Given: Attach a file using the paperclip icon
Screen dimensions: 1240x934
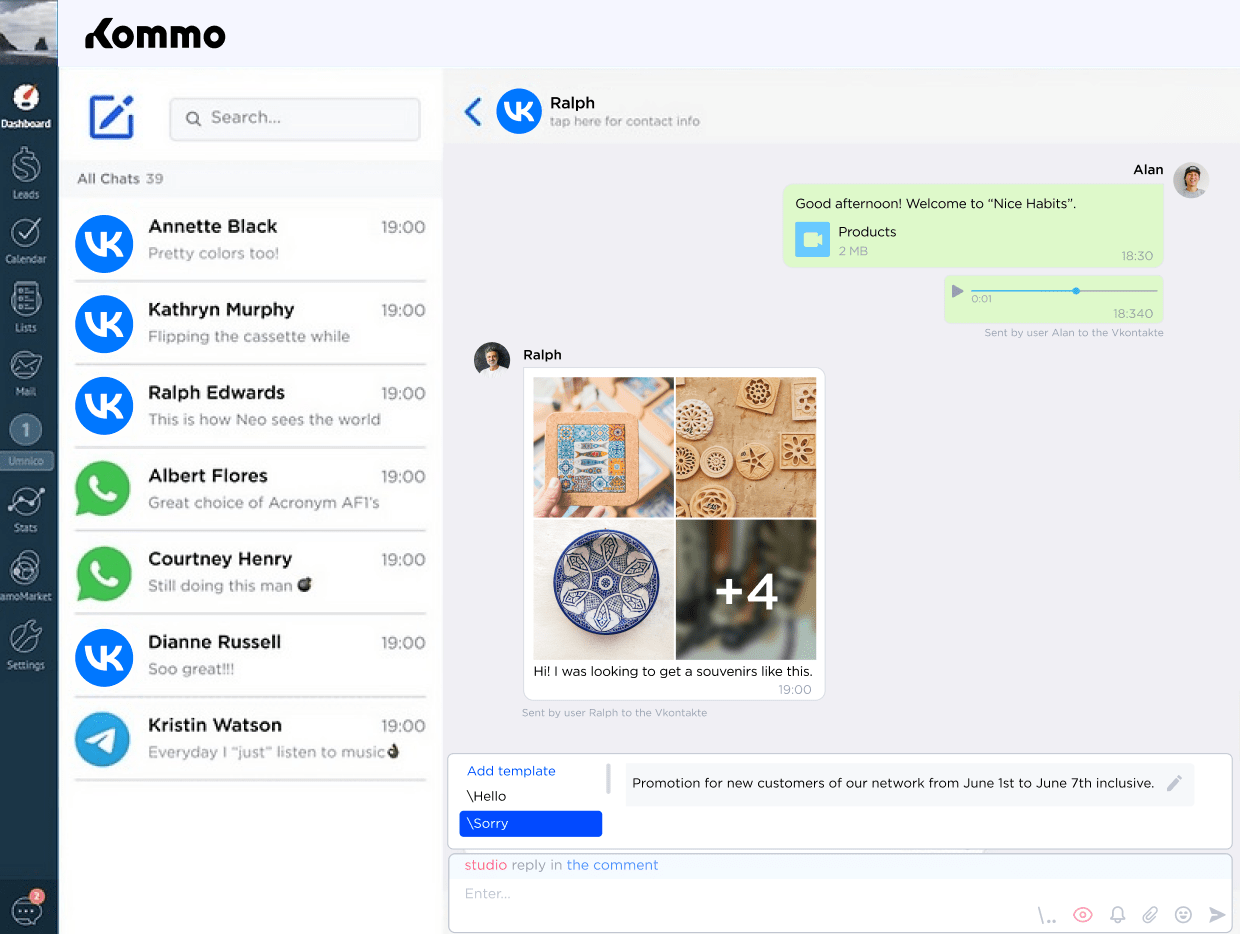Looking at the screenshot, I should click(1150, 914).
